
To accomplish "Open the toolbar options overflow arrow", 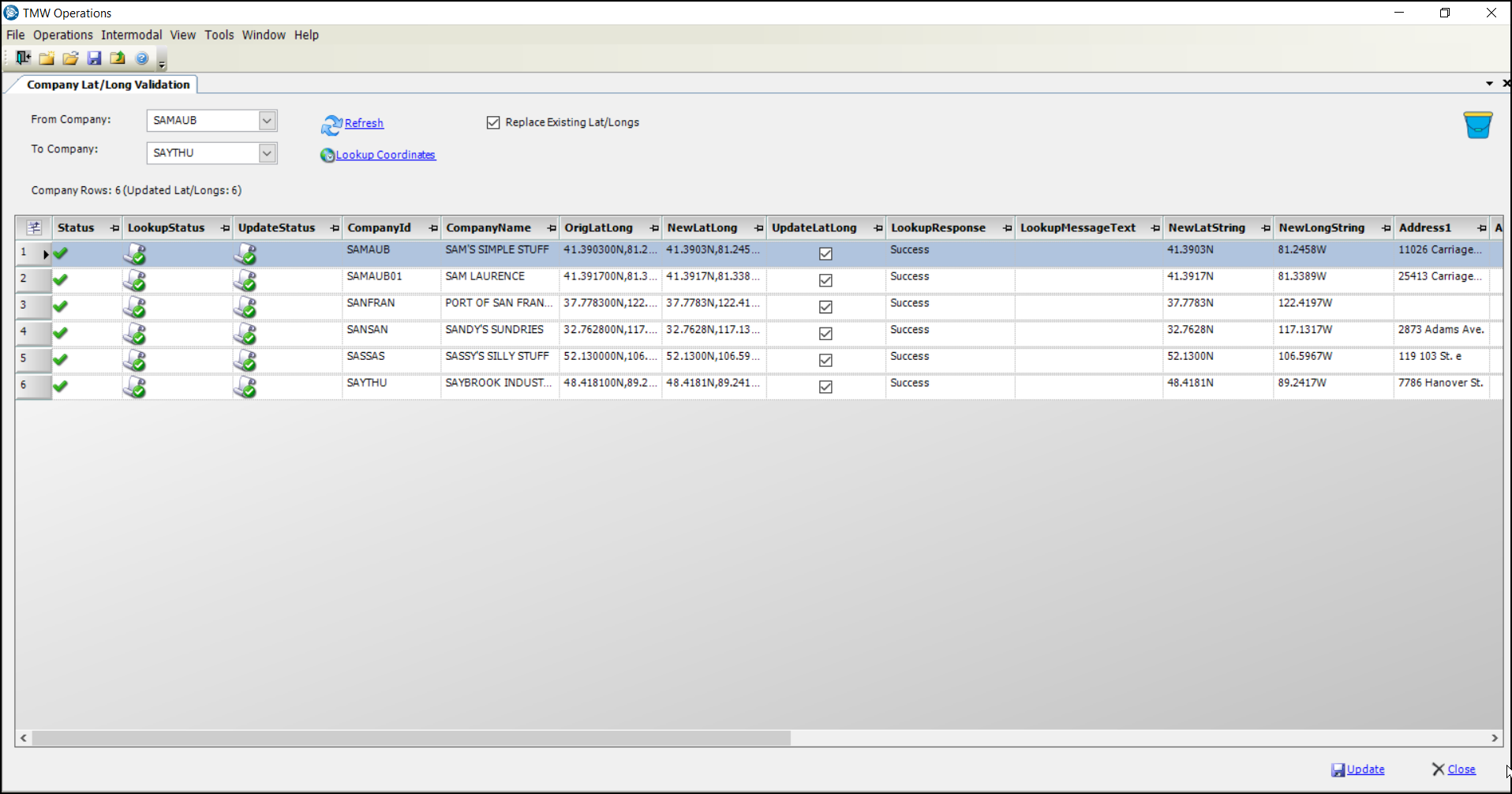I will coord(162,63).
